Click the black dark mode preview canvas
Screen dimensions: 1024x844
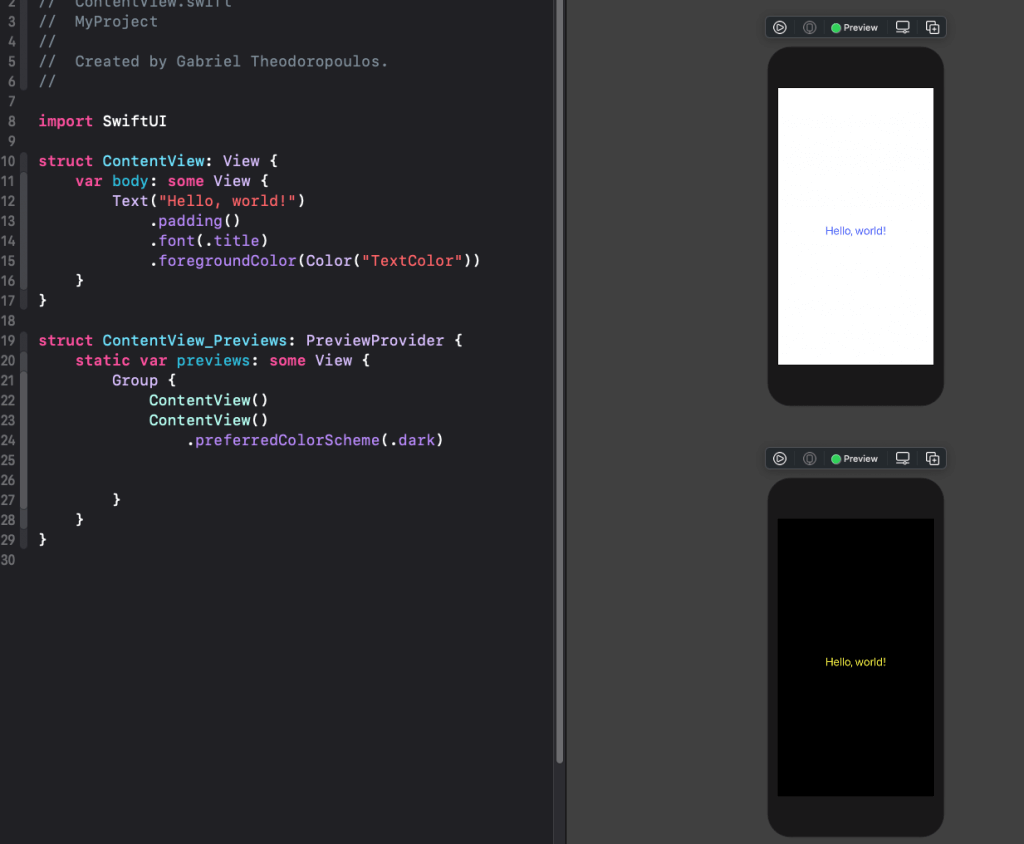click(855, 580)
